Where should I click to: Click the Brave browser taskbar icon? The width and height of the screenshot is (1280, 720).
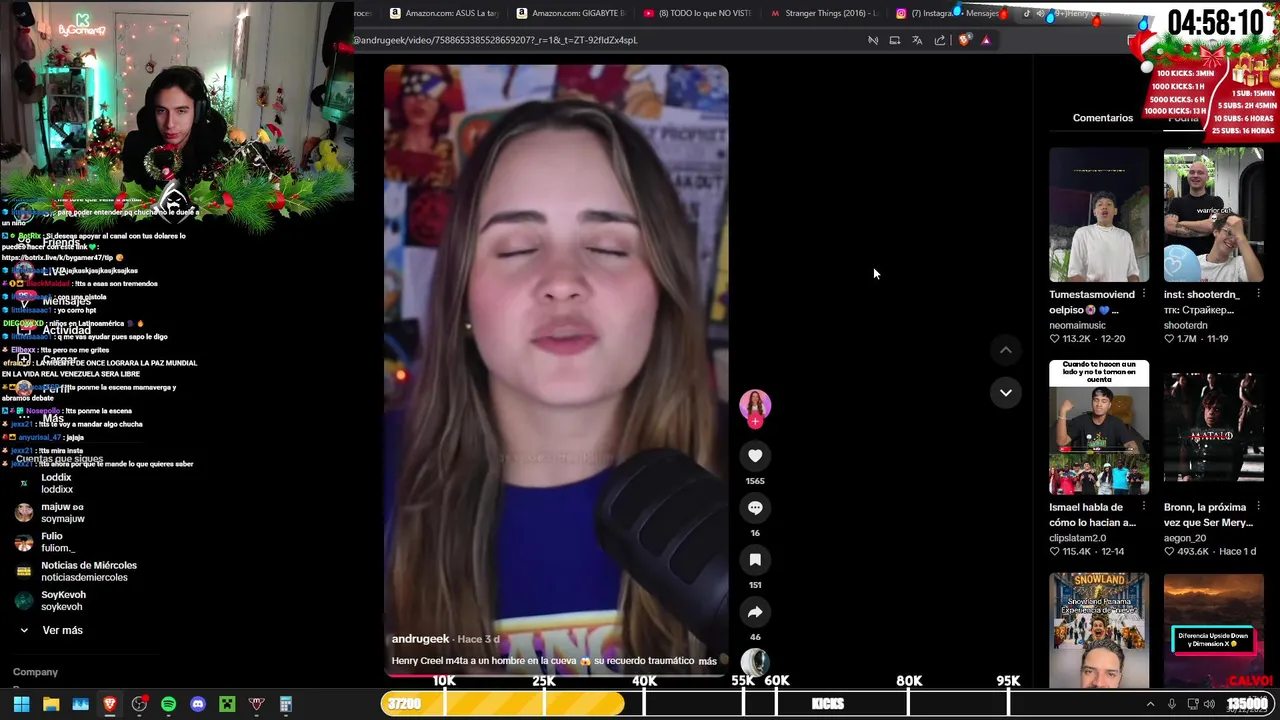pyautogui.click(x=110, y=704)
